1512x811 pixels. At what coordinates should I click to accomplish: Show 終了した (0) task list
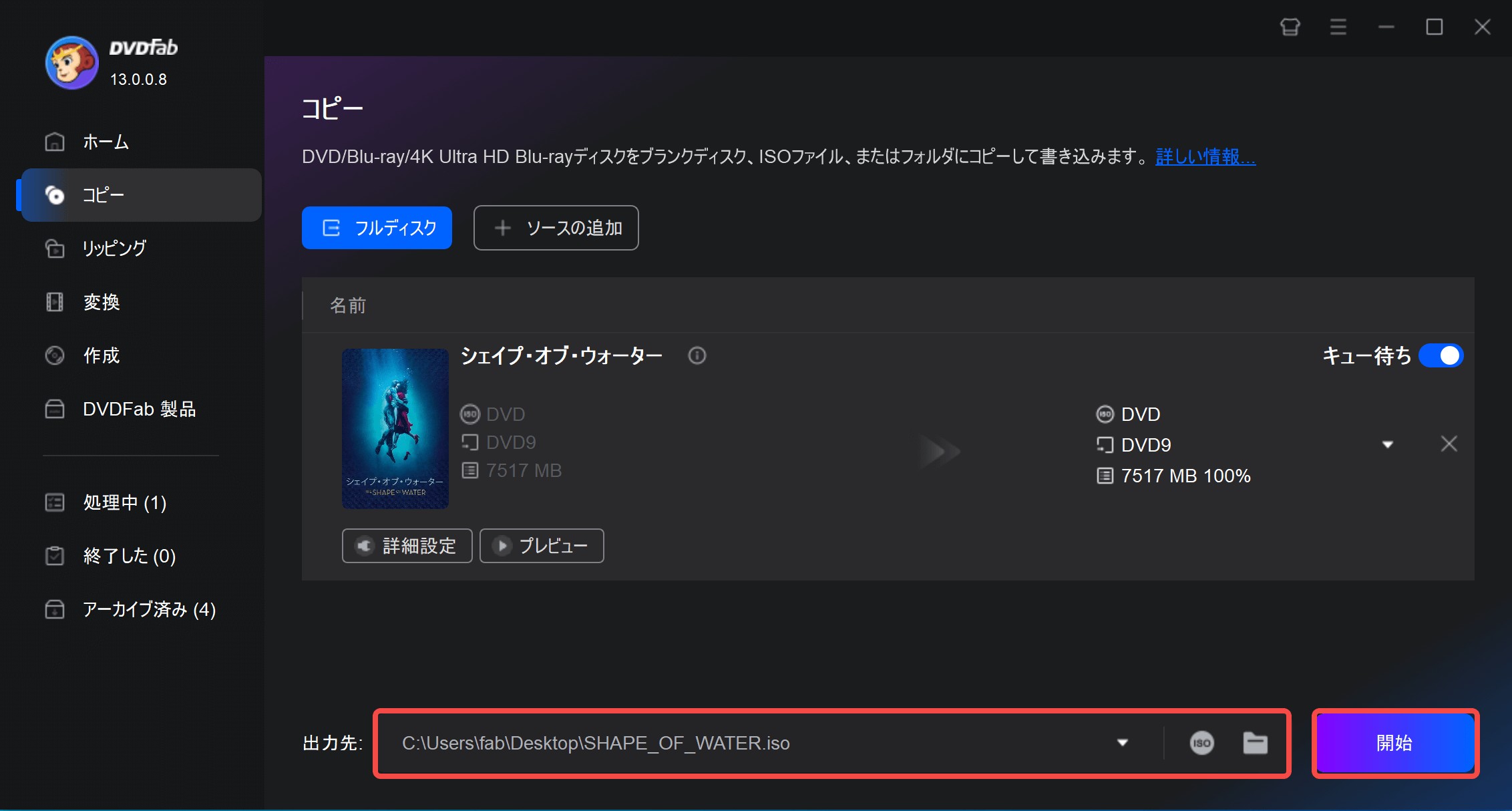click(140, 556)
